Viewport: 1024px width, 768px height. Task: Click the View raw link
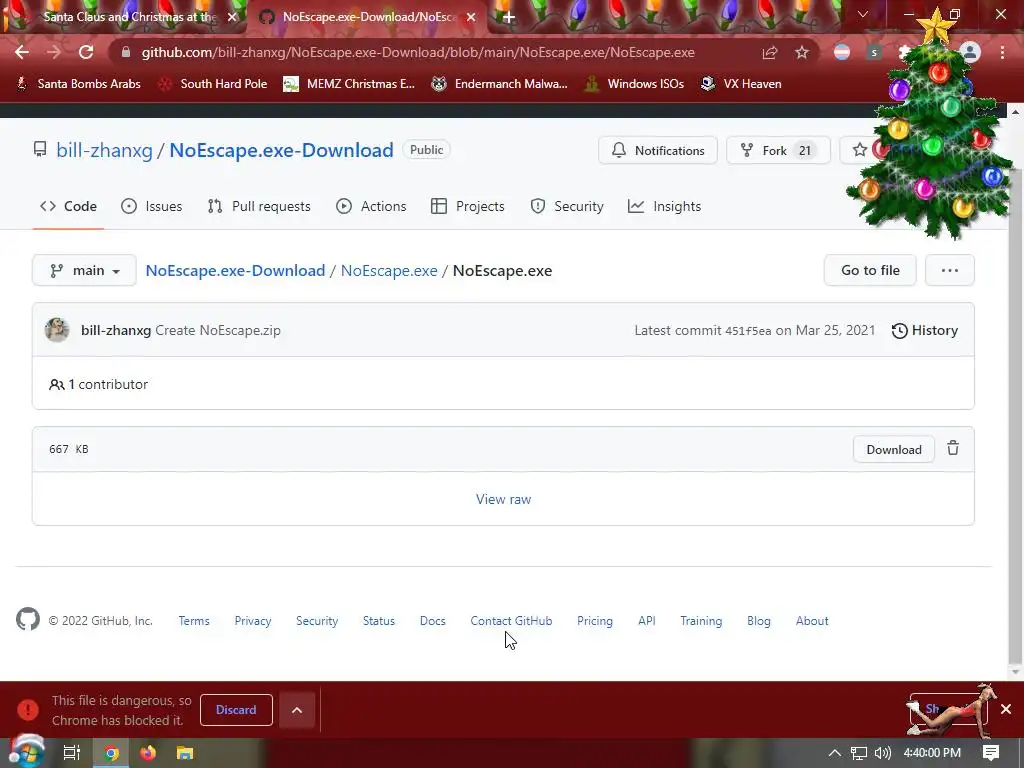pos(504,499)
